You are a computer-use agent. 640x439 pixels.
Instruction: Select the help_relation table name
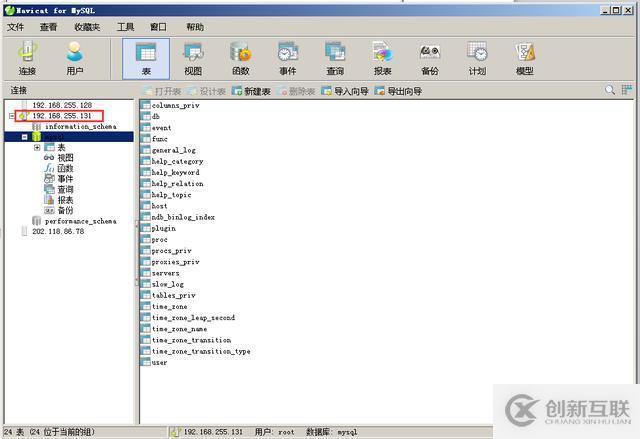click(x=178, y=184)
